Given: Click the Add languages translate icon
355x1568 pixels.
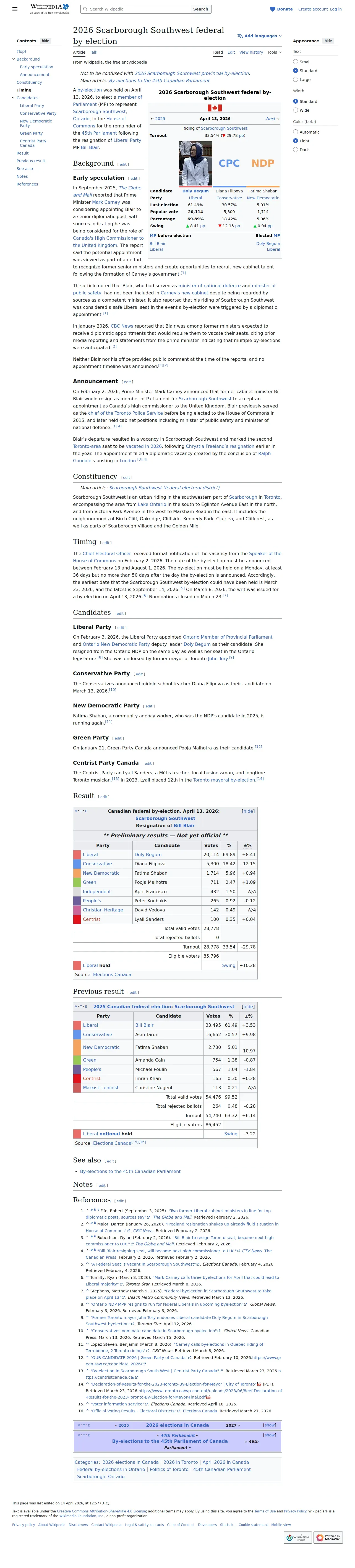Looking at the screenshot, I should [240, 36].
